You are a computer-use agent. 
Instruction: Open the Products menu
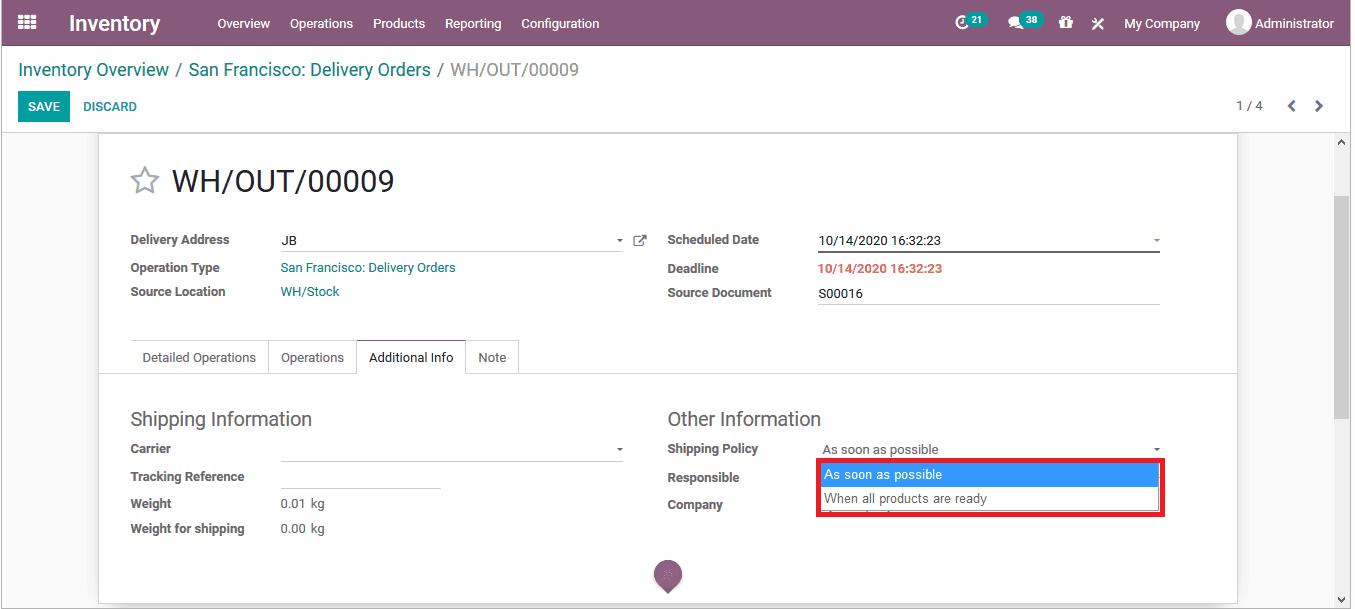[399, 23]
